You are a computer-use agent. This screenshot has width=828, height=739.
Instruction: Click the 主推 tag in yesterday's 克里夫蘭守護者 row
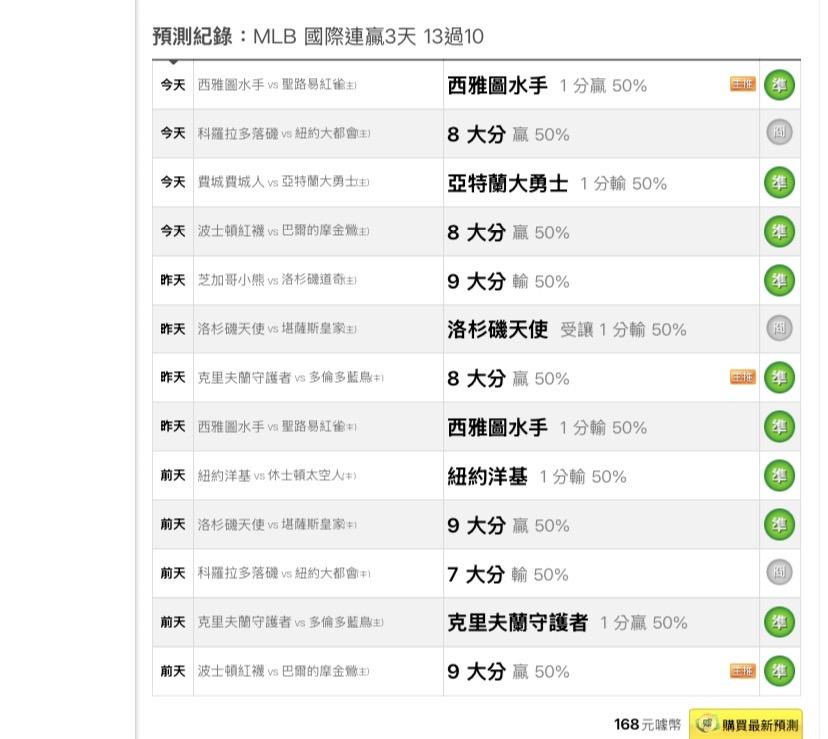[x=742, y=377]
